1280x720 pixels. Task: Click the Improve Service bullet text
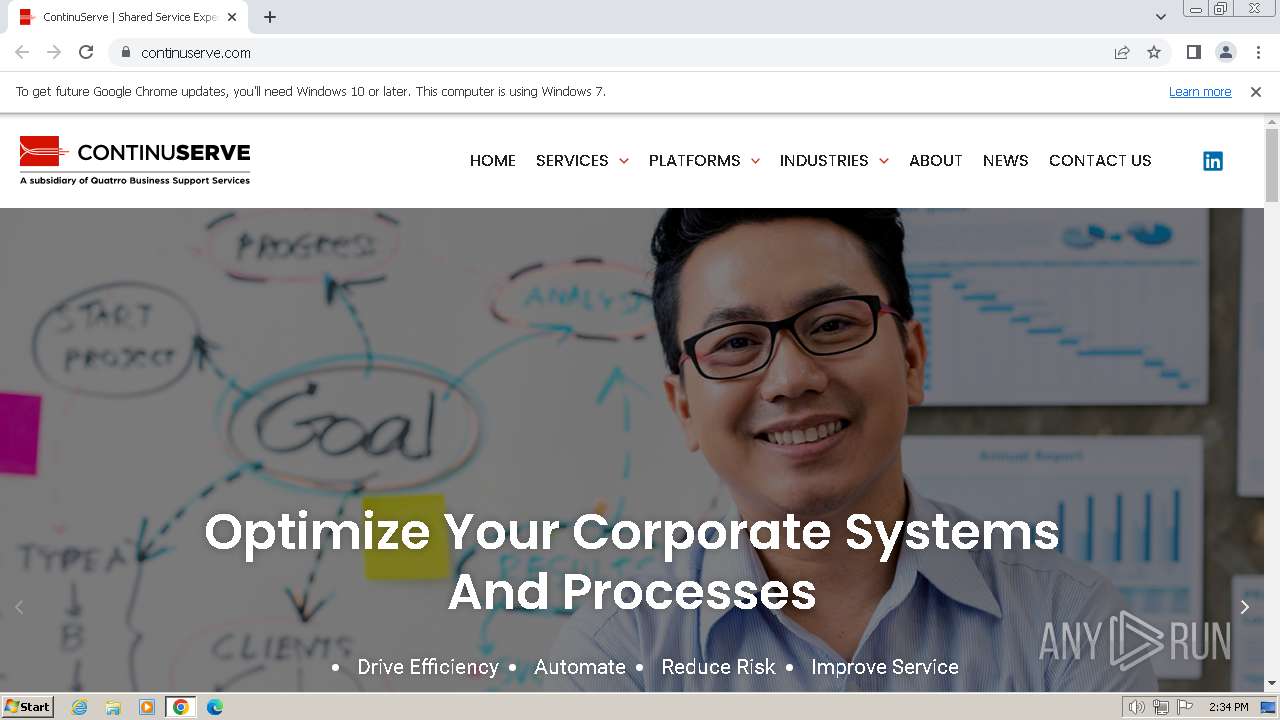point(885,667)
